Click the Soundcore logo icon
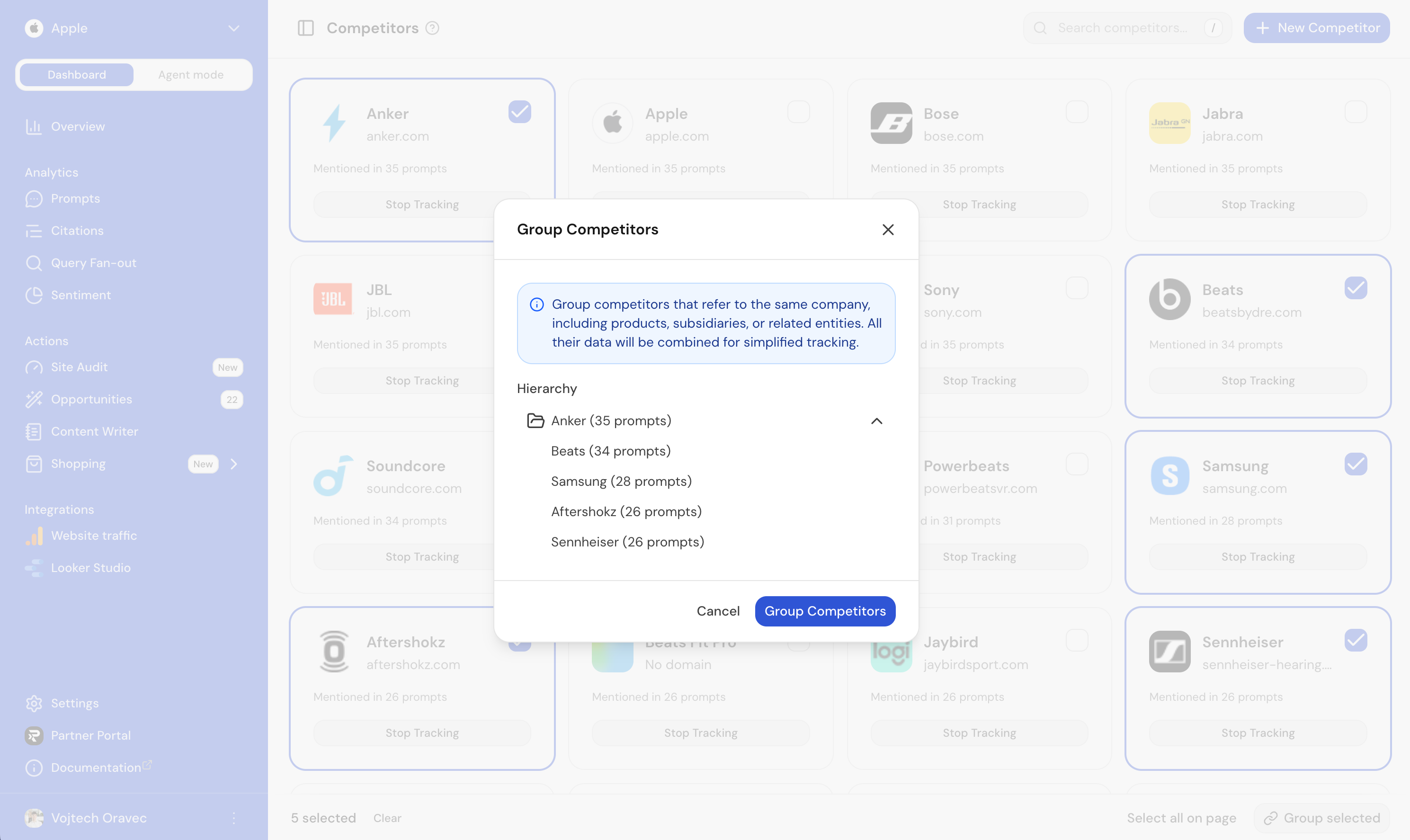This screenshot has height=840, width=1410. point(334,475)
